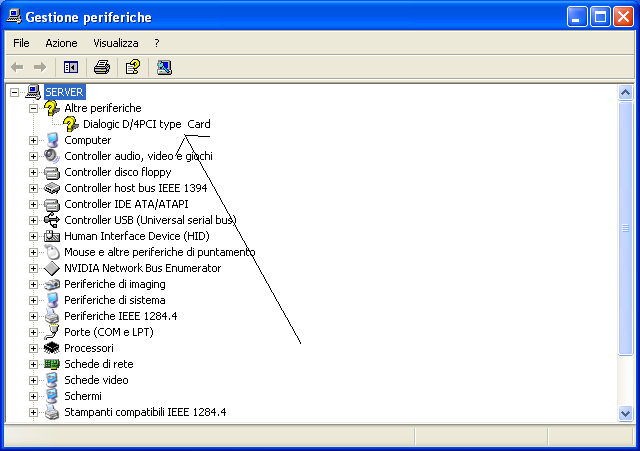Expand Periferiche IEEE 1284.4 node

coord(33,316)
